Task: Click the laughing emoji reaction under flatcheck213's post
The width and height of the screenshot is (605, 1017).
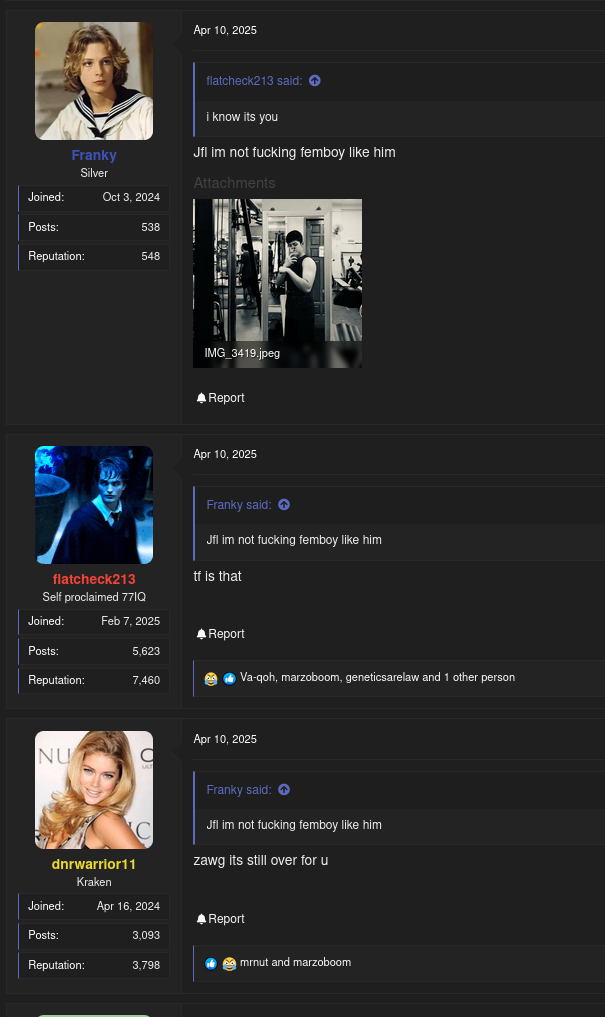Action: 211,678
